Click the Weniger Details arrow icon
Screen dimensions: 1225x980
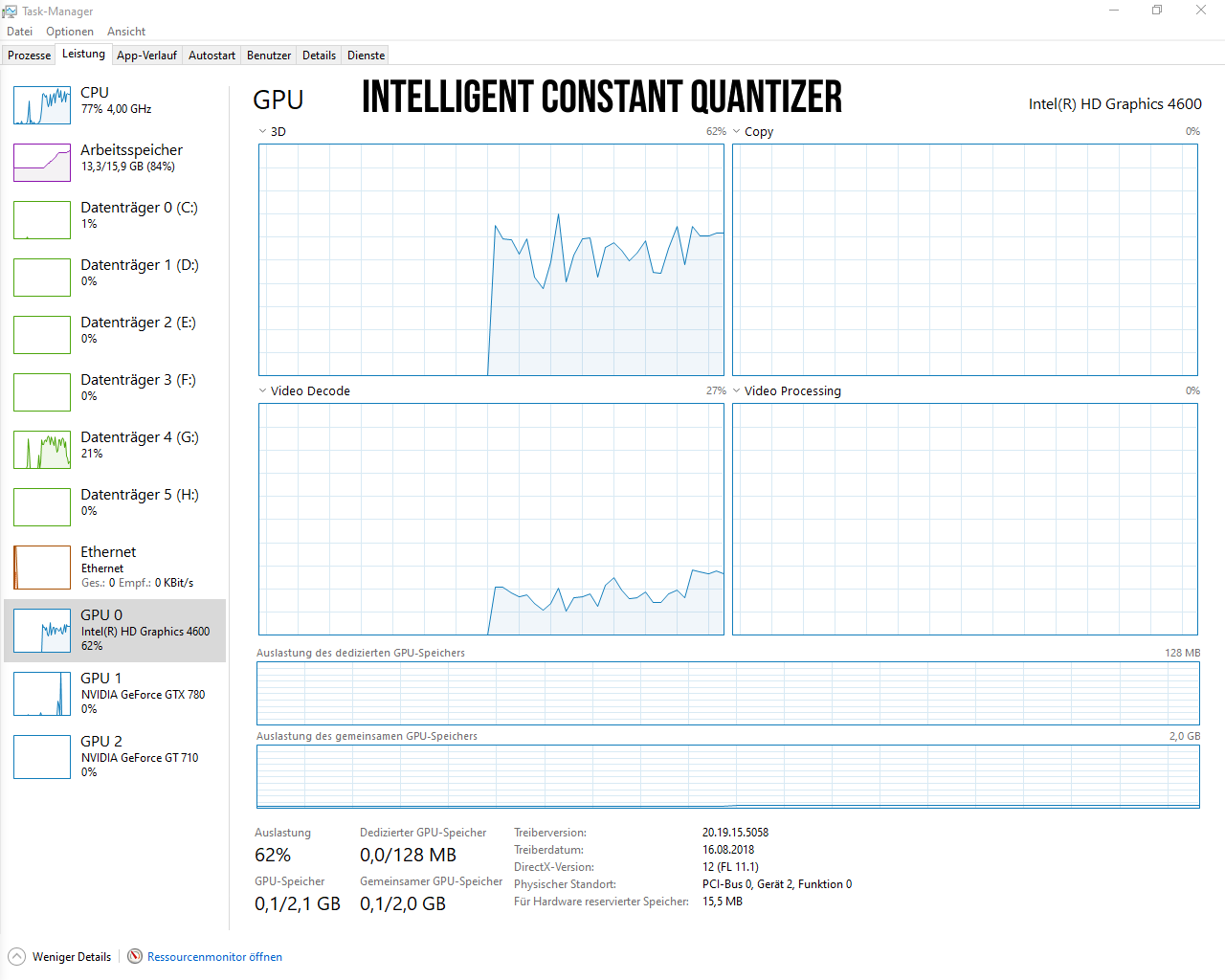point(17,956)
